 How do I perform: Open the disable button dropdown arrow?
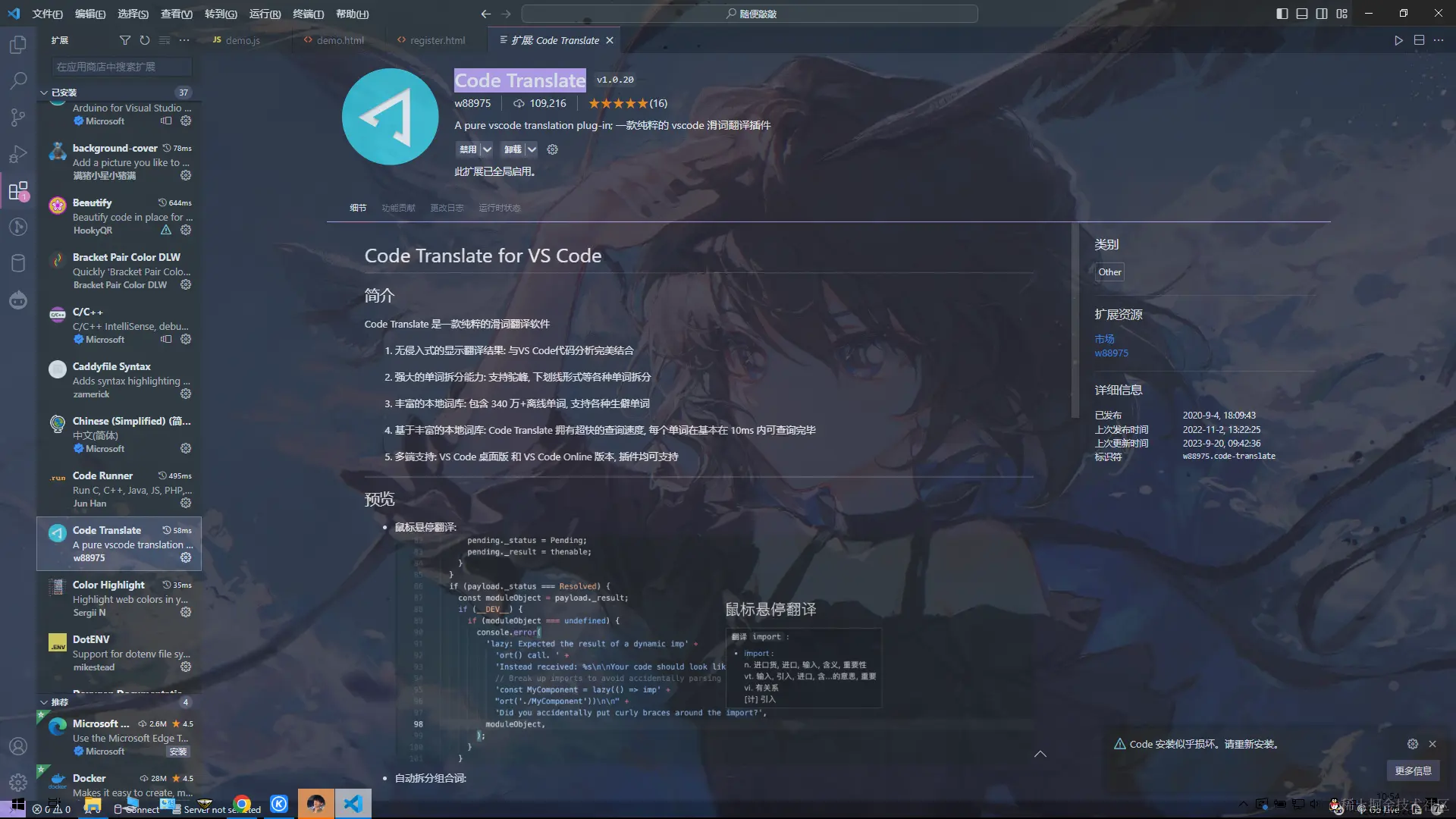pyautogui.click(x=487, y=149)
